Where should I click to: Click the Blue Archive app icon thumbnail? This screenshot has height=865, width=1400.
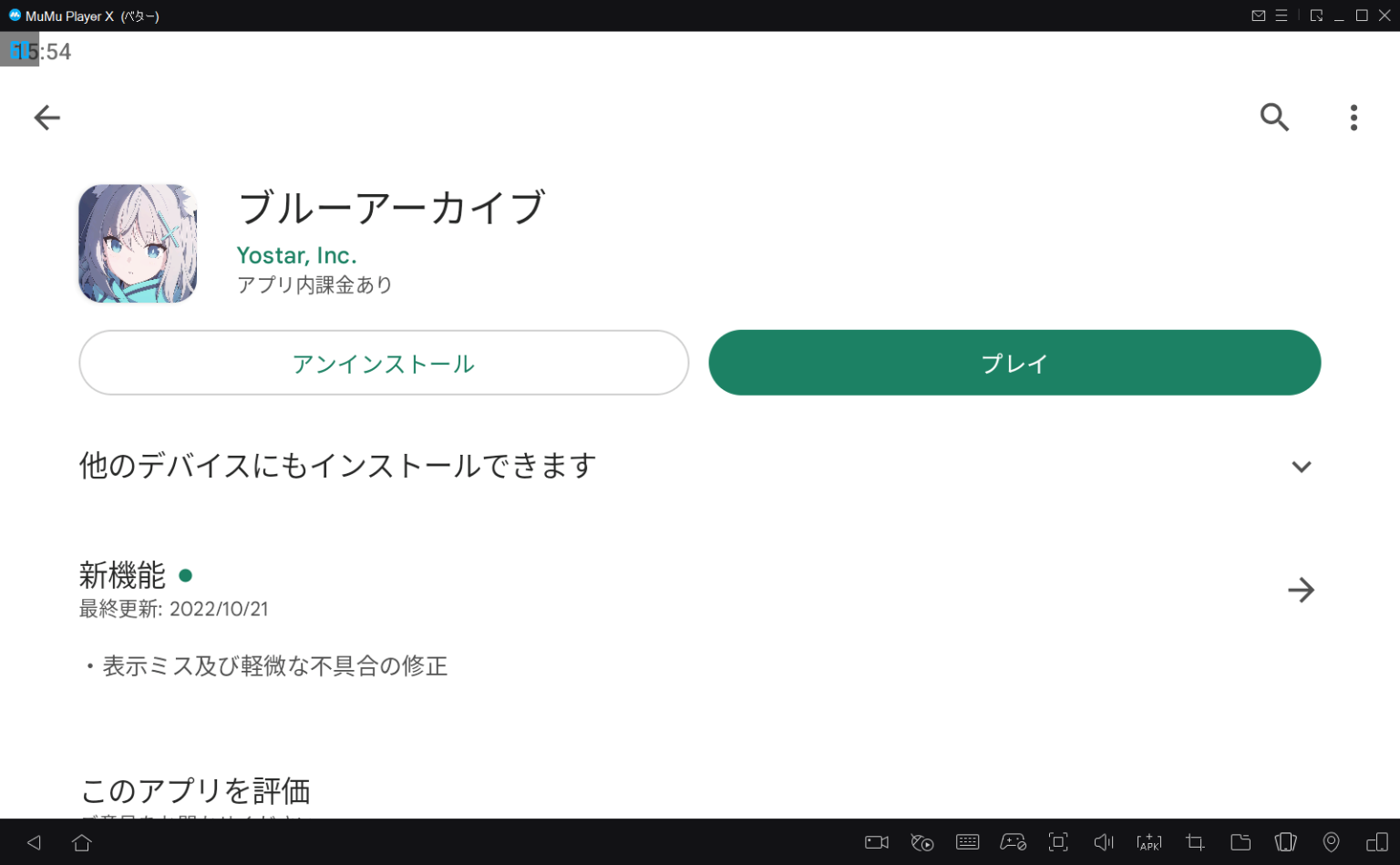pyautogui.click(x=138, y=243)
